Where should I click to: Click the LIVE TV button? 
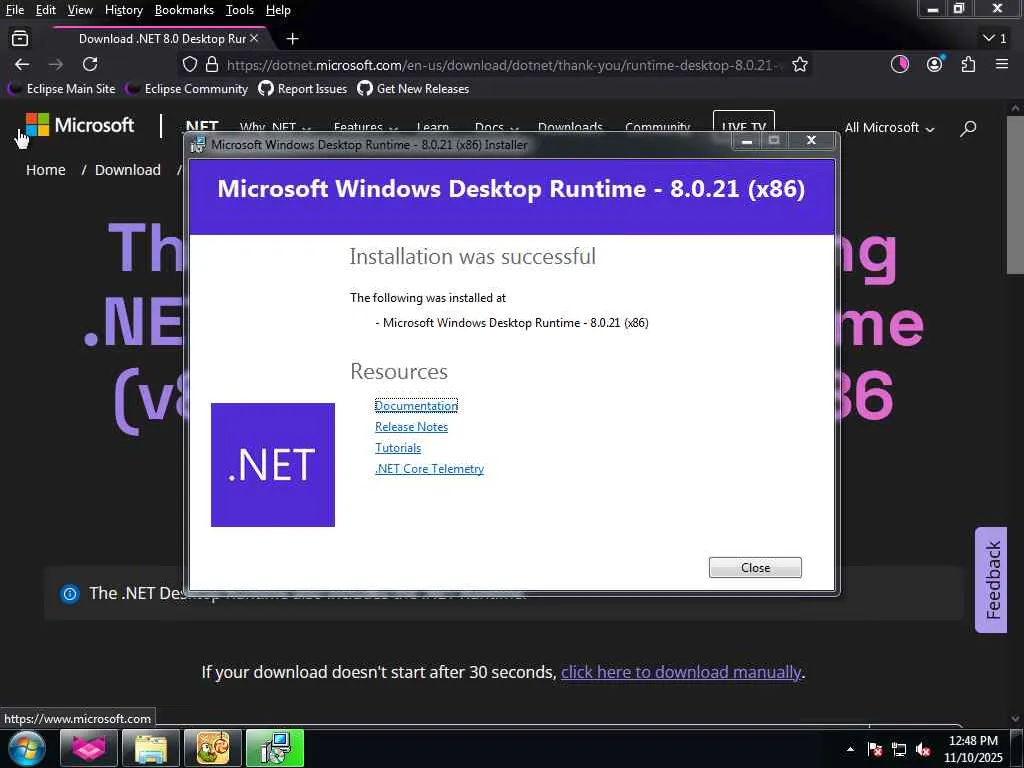[743, 123]
